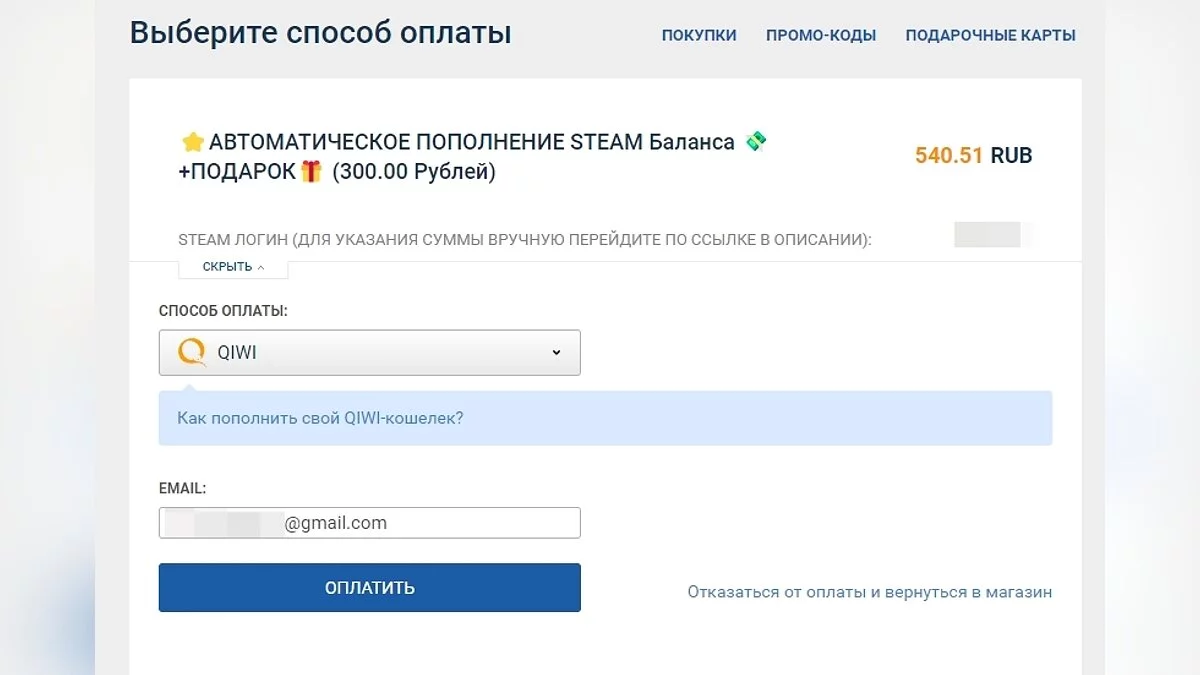Click the blurred Steam login value

tap(988, 236)
